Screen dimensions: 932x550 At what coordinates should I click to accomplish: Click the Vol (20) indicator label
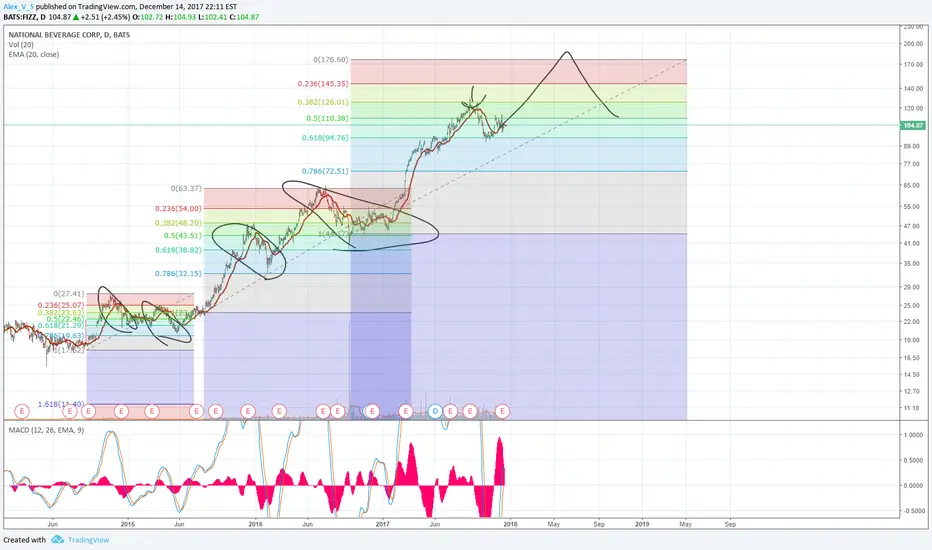click(21, 45)
